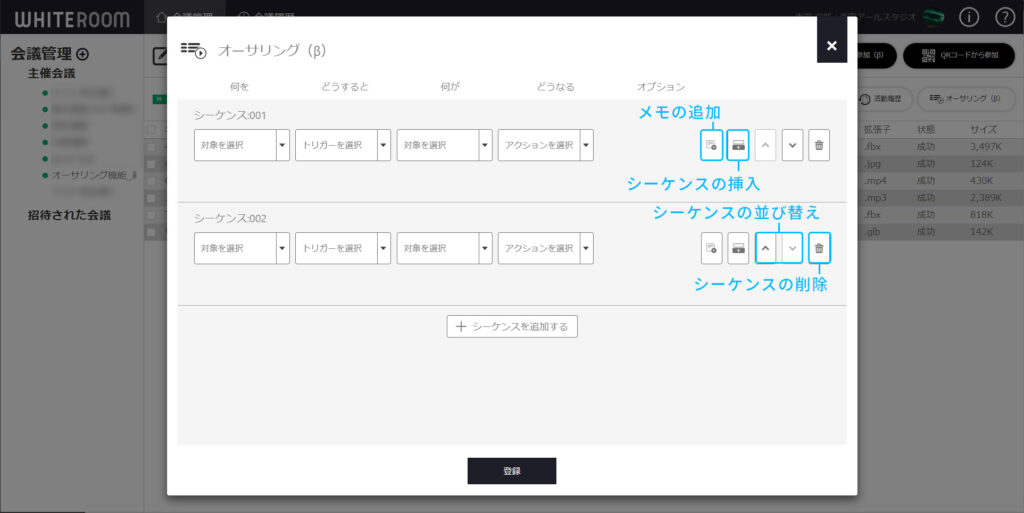Open first 対象を選択 dropdown in sequence 002
The image size is (1024, 513).
point(242,248)
